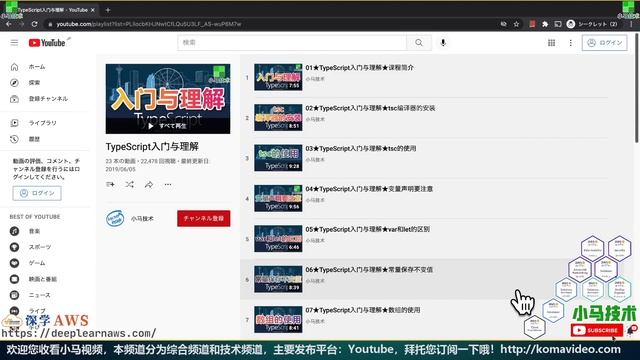The height and width of the screenshot is (360, 640).
Task: Click the browser address bar URL
Action: 149,24
